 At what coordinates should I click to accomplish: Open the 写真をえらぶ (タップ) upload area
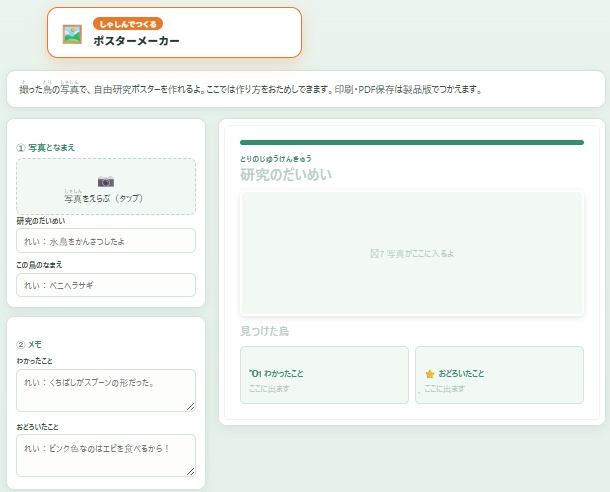(x=106, y=186)
